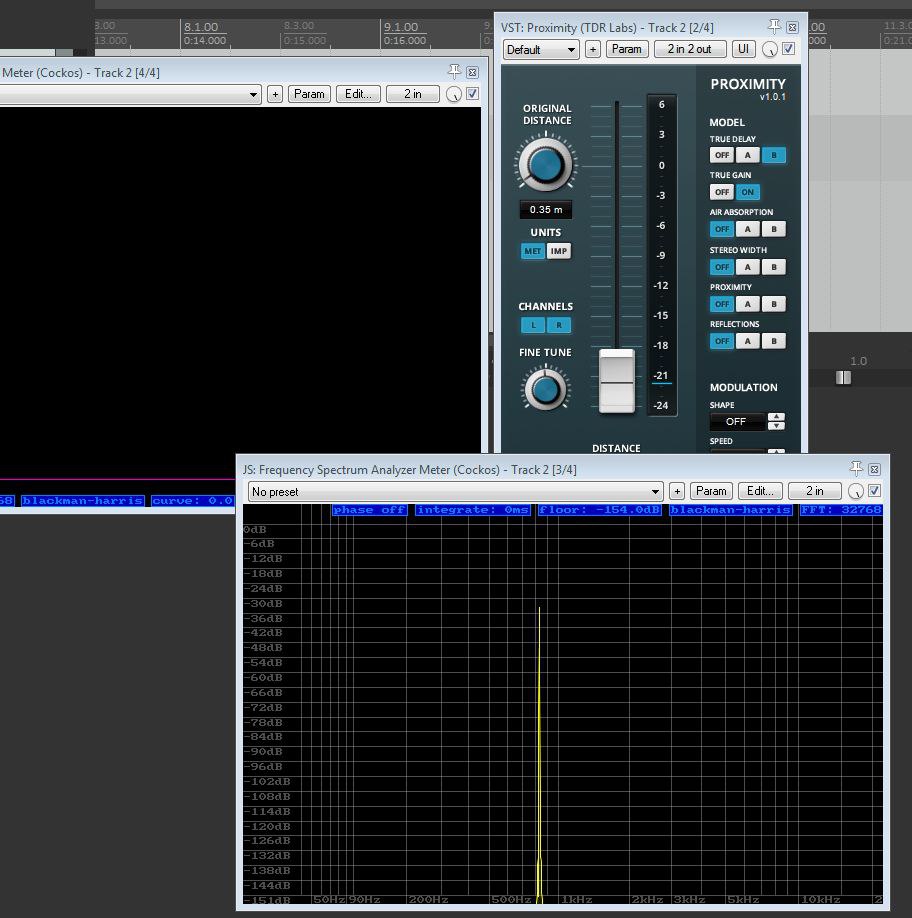Click the Edit button in Spectrum Analyzer
912x918 pixels.
coord(760,491)
